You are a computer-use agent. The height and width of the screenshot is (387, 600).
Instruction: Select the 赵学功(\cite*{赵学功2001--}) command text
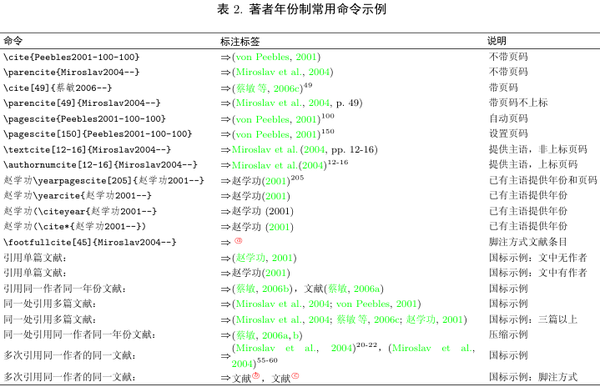(75, 227)
